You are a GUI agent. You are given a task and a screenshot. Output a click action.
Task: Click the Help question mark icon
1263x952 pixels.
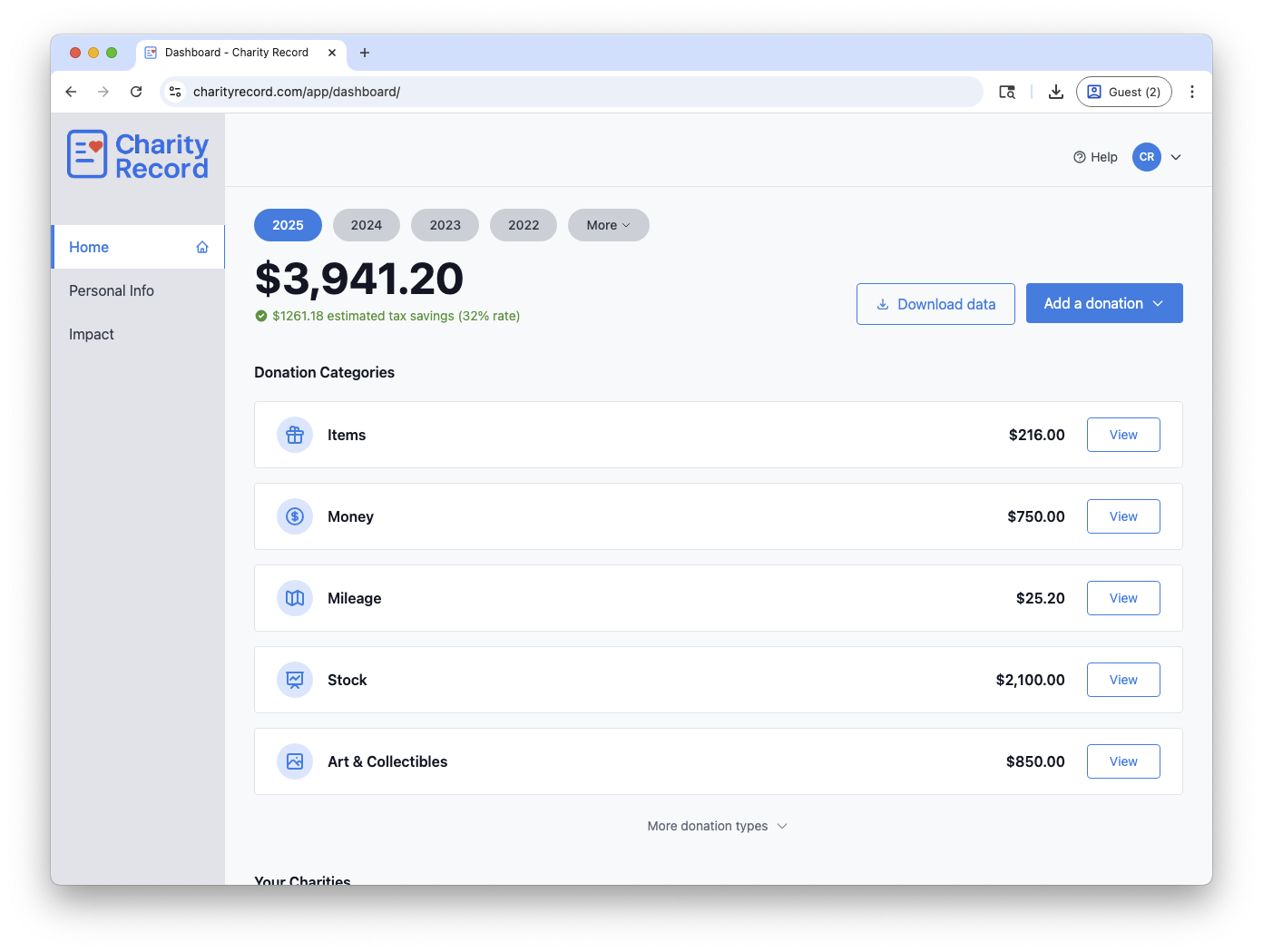point(1079,157)
